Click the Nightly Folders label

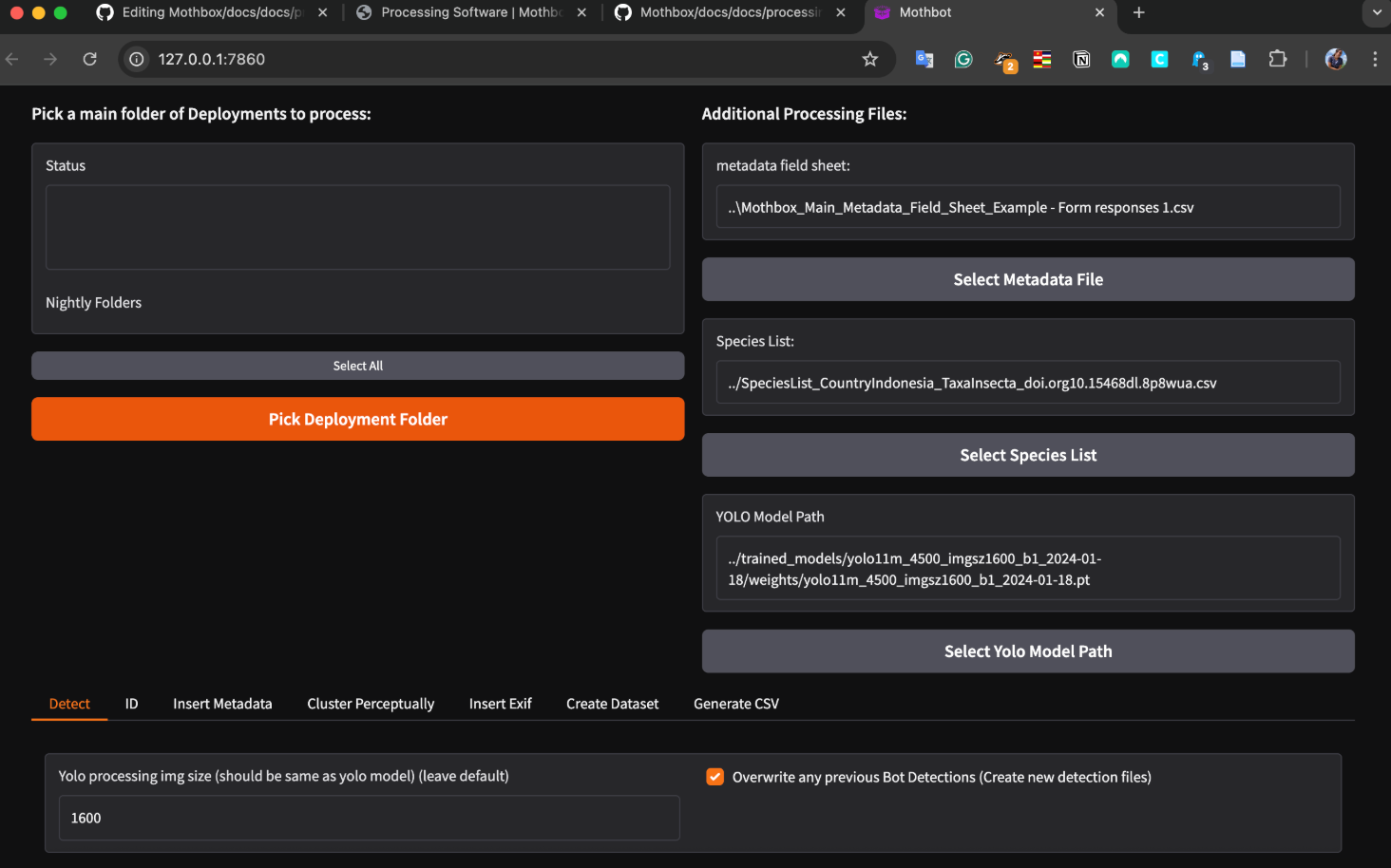(x=93, y=303)
